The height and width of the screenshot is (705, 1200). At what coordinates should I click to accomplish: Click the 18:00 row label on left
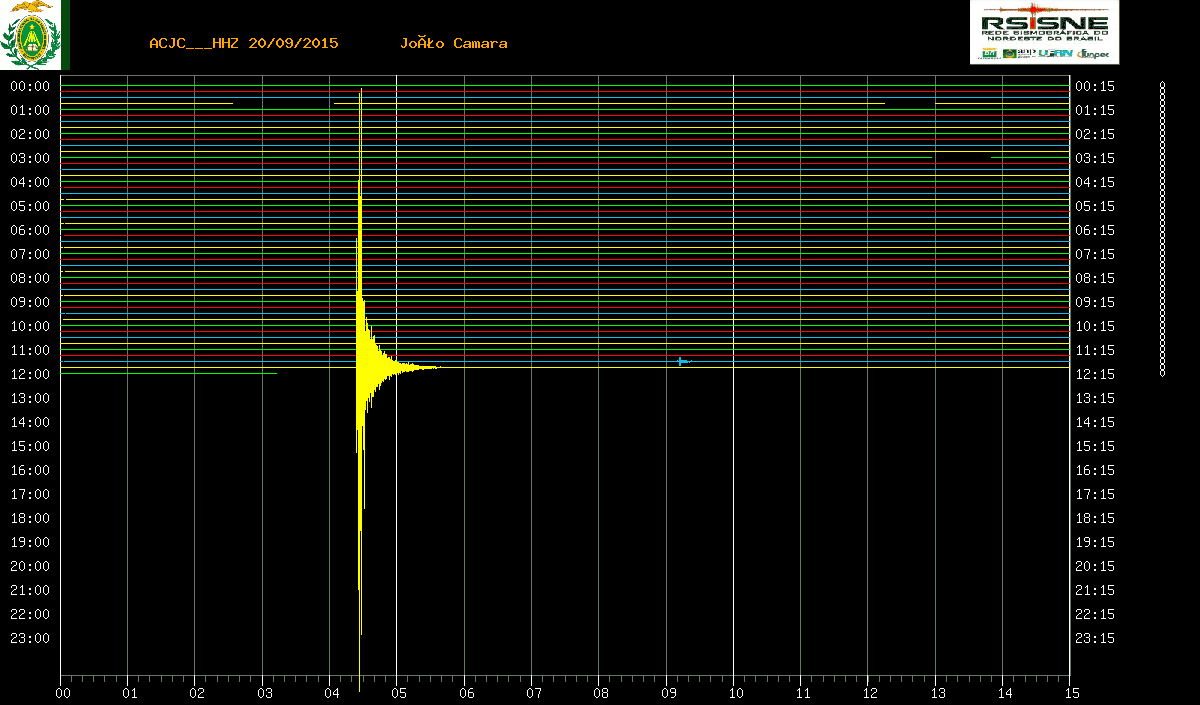[x=29, y=518]
